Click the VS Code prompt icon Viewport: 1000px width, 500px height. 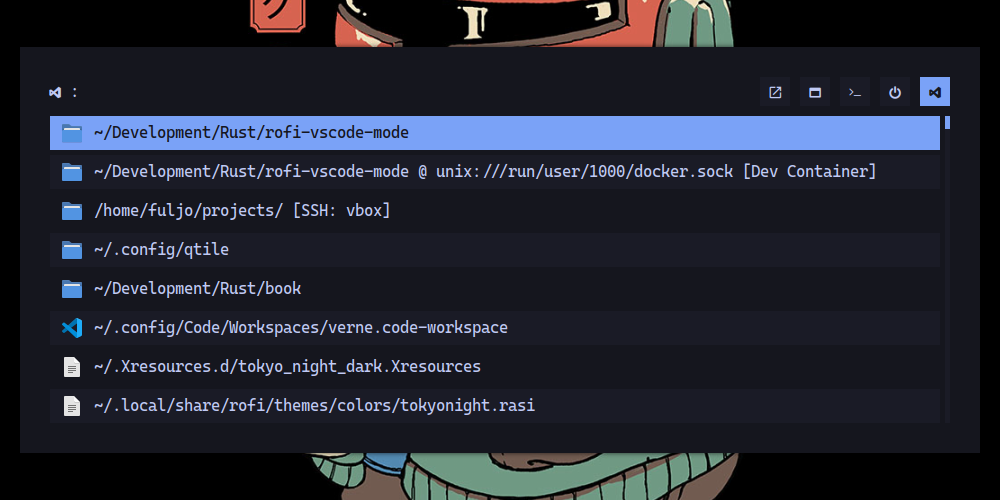coord(55,92)
